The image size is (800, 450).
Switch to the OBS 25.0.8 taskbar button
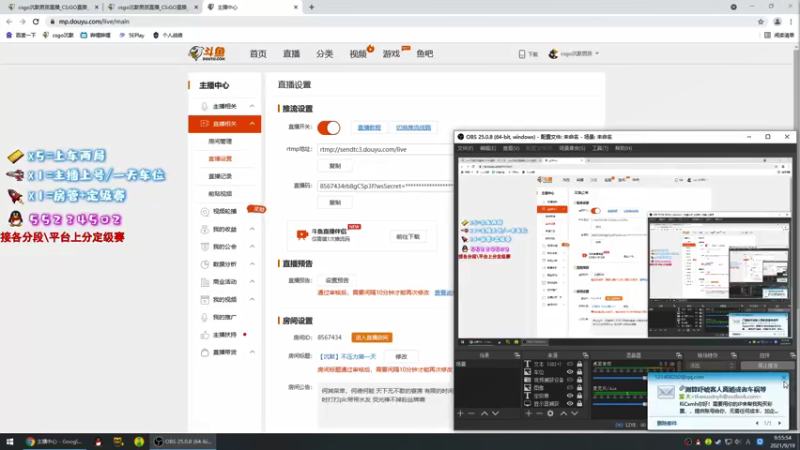coord(183,441)
